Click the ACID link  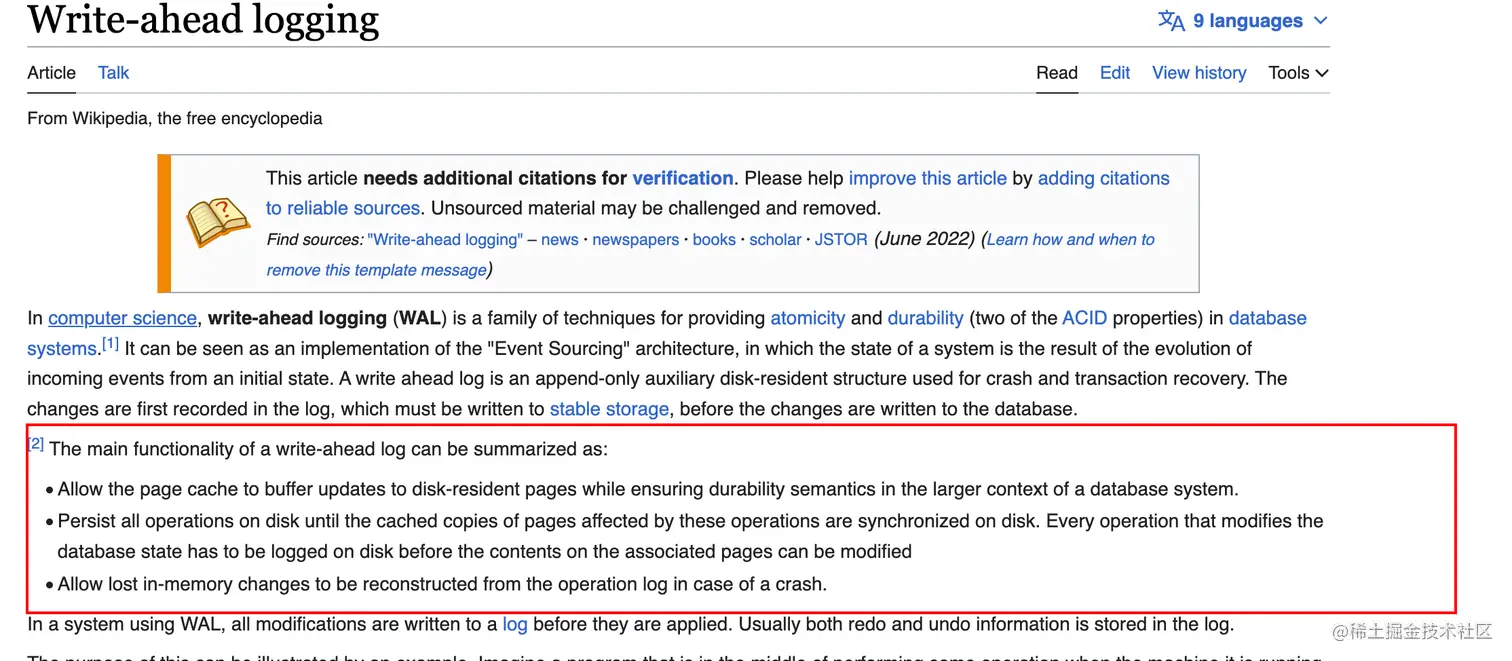pos(1085,318)
